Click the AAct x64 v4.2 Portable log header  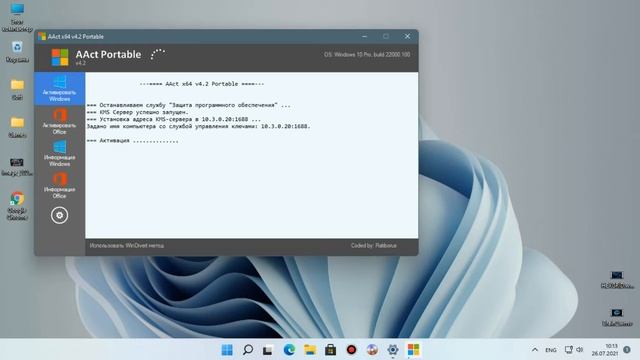pos(202,84)
